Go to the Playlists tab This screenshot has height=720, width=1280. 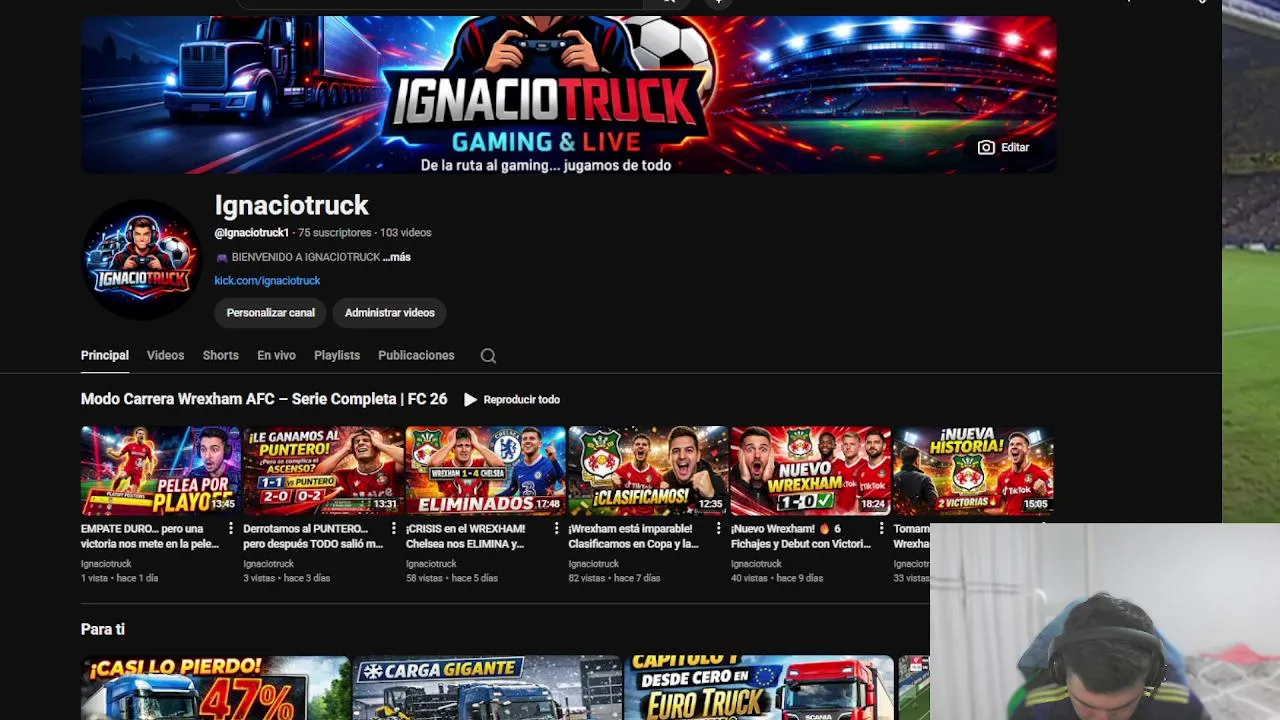[337, 355]
